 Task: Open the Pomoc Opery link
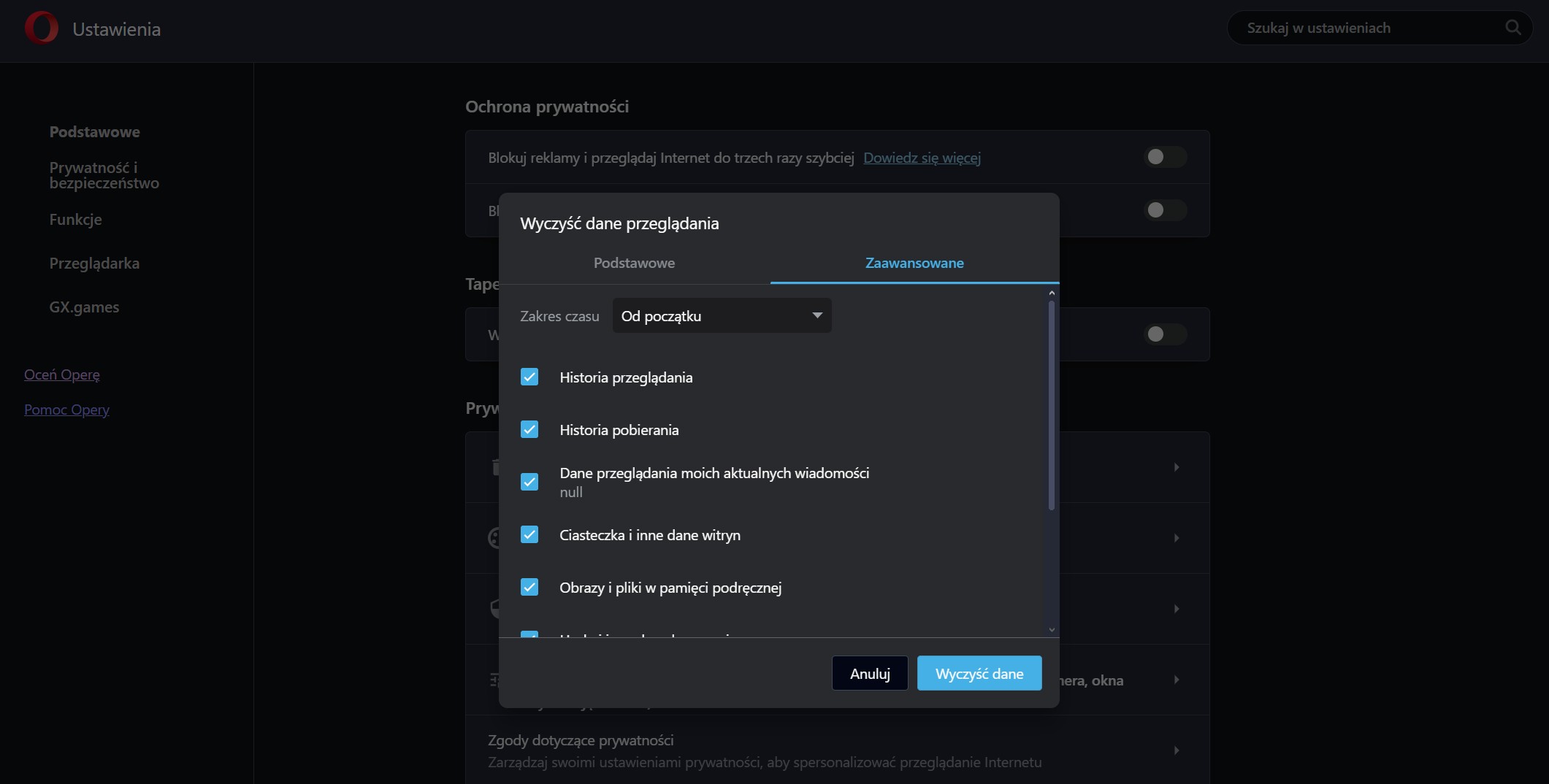(x=66, y=410)
